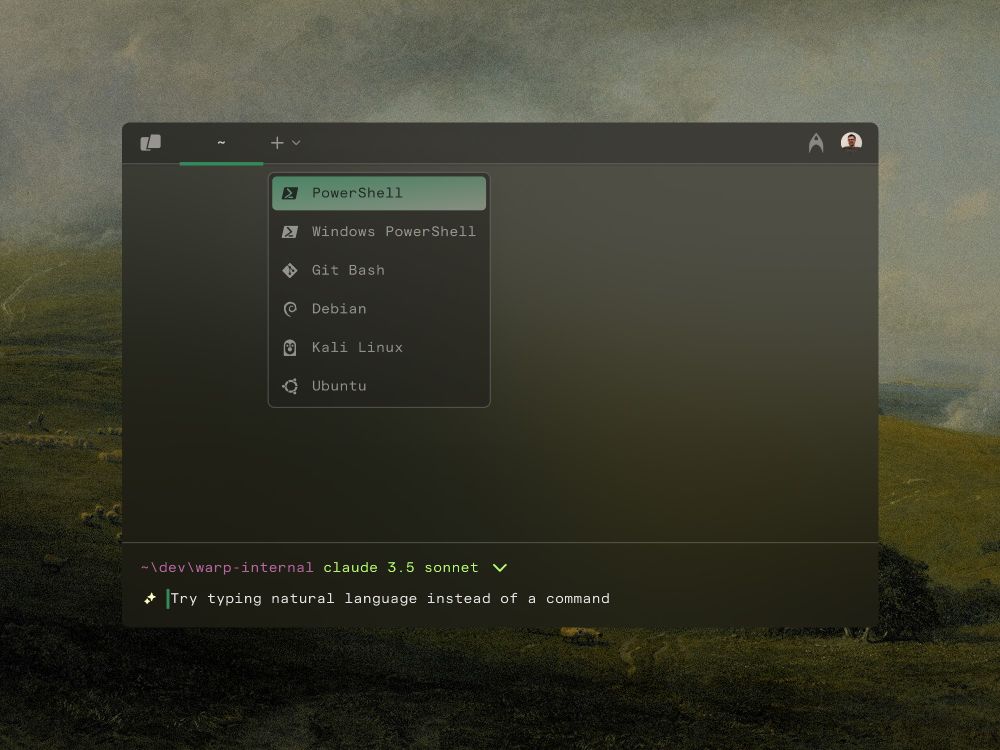
Task: Choose Windows PowerShell from the shell menu
Action: coord(379,232)
